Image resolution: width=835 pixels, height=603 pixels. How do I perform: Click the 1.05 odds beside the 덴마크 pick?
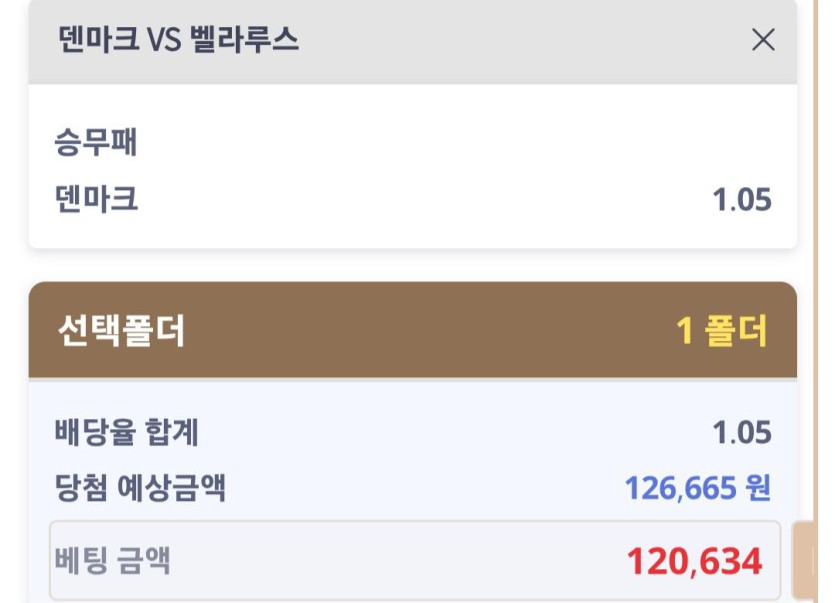pyautogui.click(x=742, y=200)
